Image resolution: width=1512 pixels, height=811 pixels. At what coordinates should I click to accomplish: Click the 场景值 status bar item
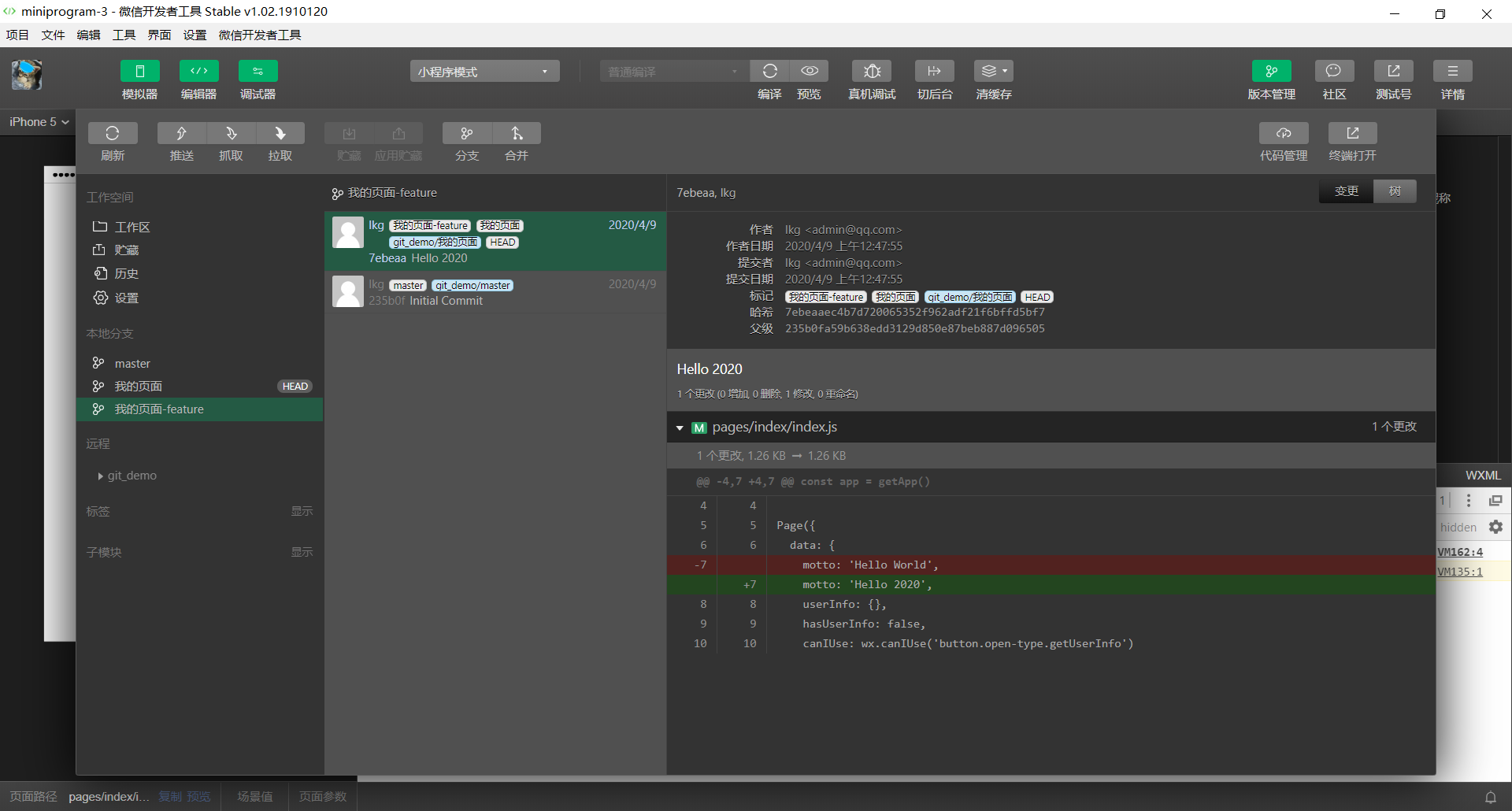point(255,797)
